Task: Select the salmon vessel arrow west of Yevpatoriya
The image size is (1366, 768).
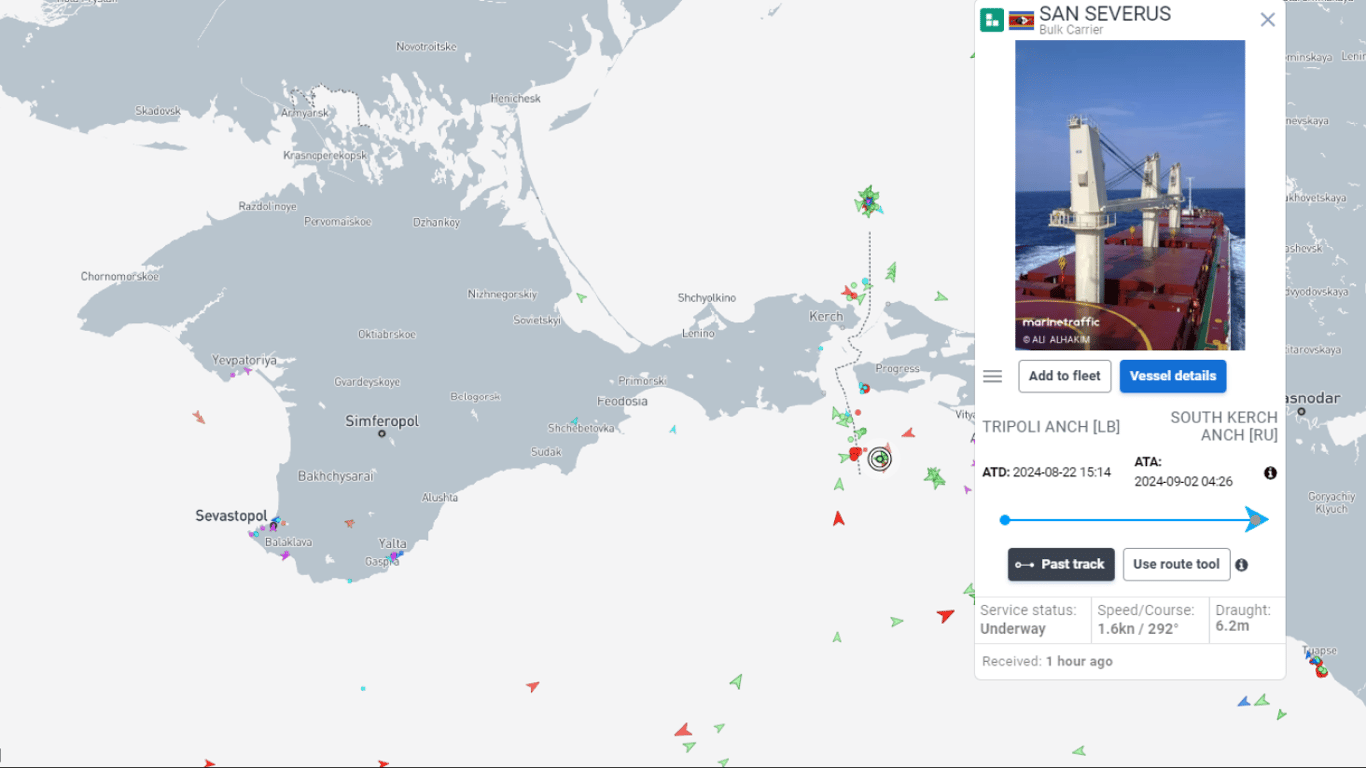Action: click(199, 417)
